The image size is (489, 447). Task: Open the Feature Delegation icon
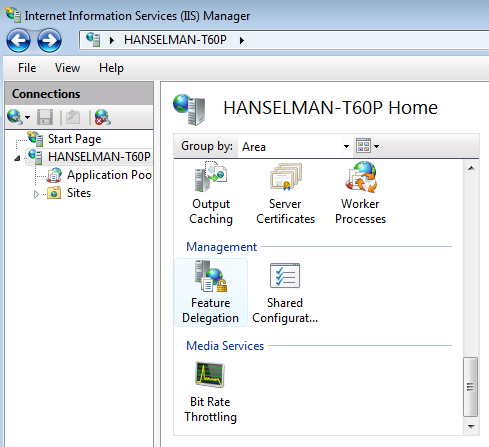click(x=211, y=292)
